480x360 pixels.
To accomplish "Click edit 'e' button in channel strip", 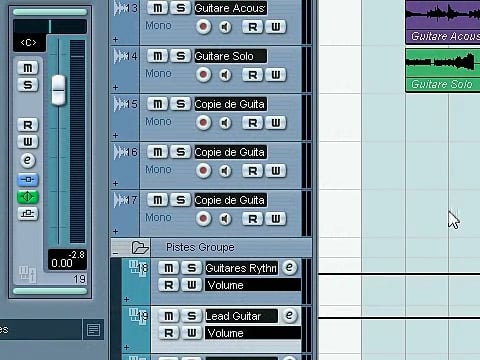I will pos(28,160).
